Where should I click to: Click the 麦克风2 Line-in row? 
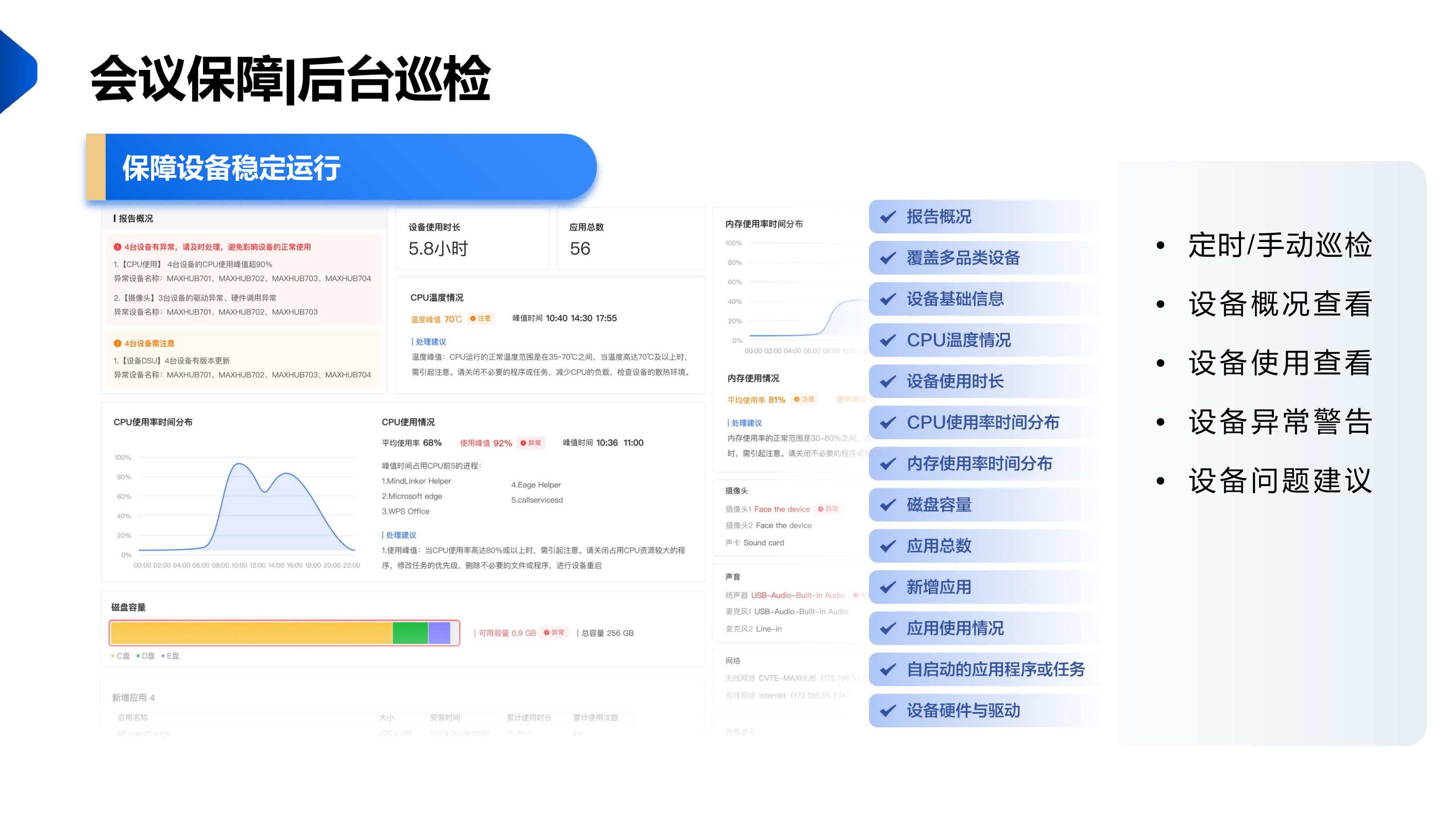click(754, 629)
